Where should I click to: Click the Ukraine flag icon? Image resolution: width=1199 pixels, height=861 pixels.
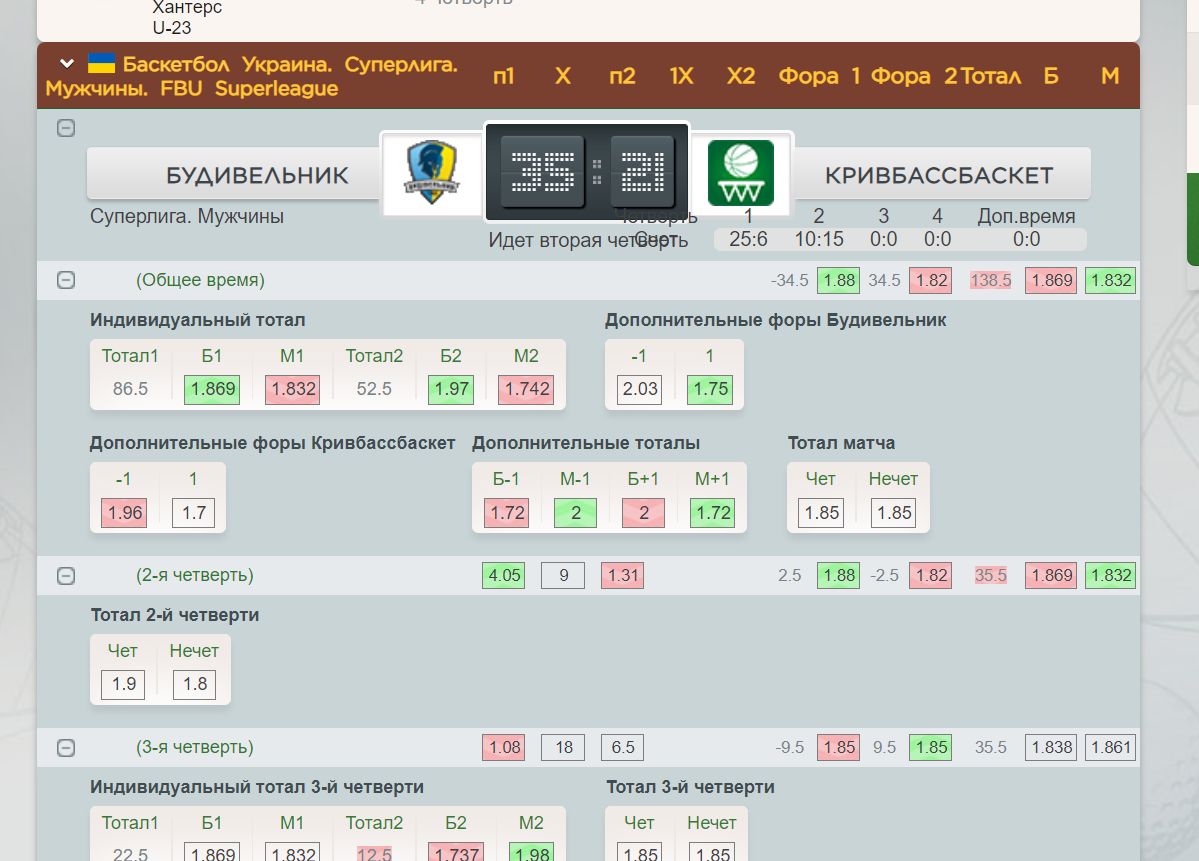pos(102,63)
